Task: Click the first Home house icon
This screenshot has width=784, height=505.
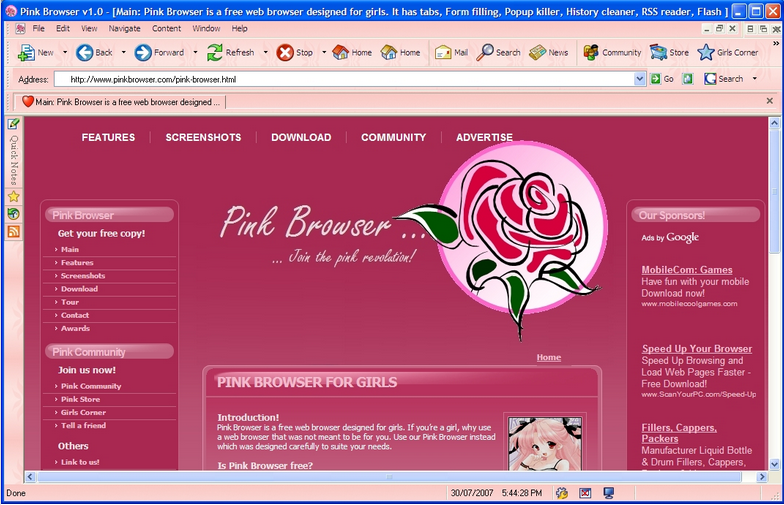Action: pyautogui.click(x=340, y=52)
